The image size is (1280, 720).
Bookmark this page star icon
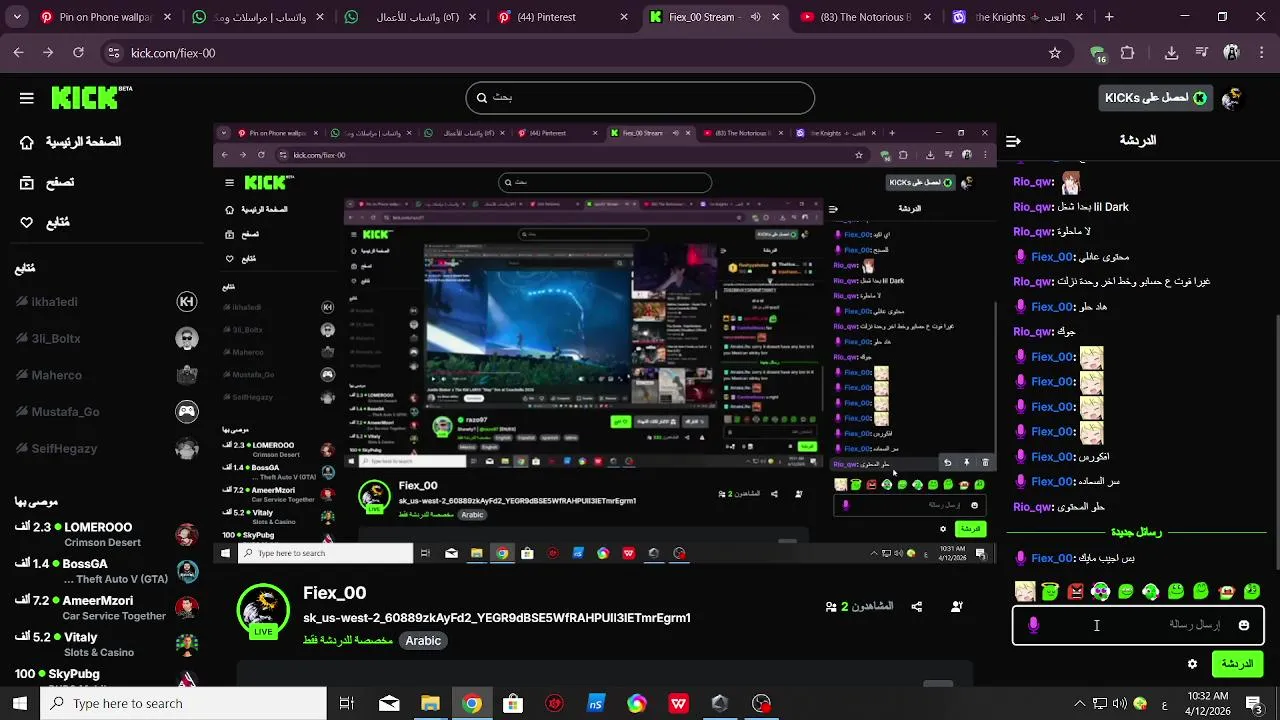(1054, 53)
